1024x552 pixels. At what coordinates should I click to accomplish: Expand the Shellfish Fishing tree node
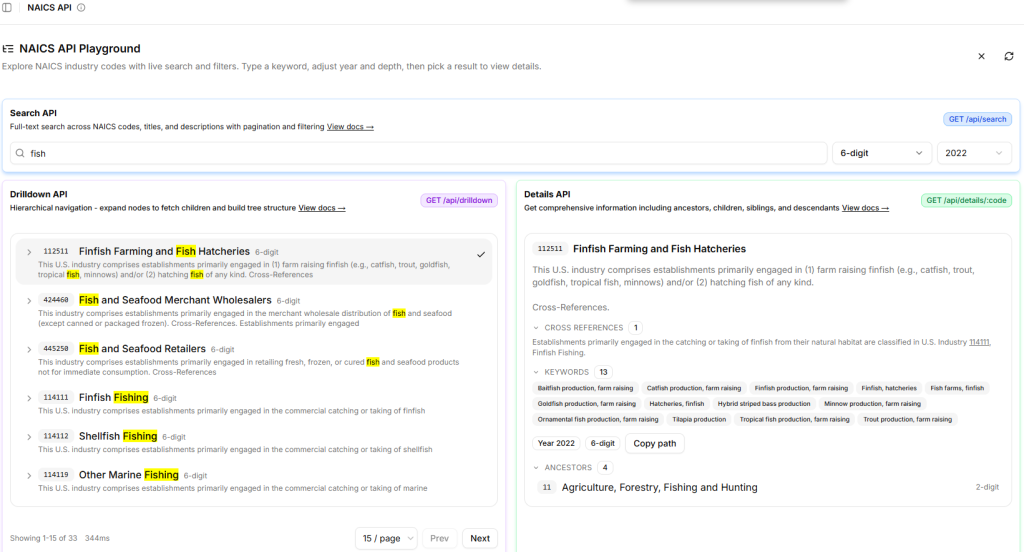click(x=29, y=436)
